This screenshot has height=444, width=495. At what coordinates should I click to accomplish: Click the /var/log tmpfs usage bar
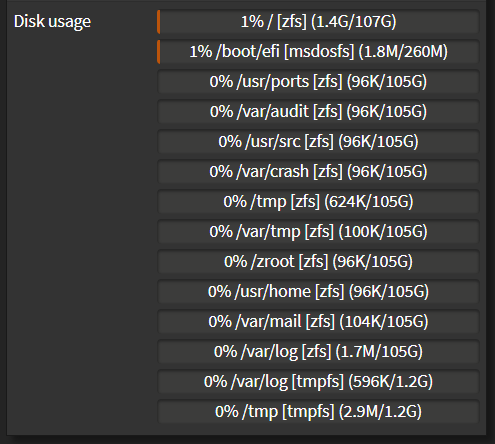pyautogui.click(x=318, y=382)
